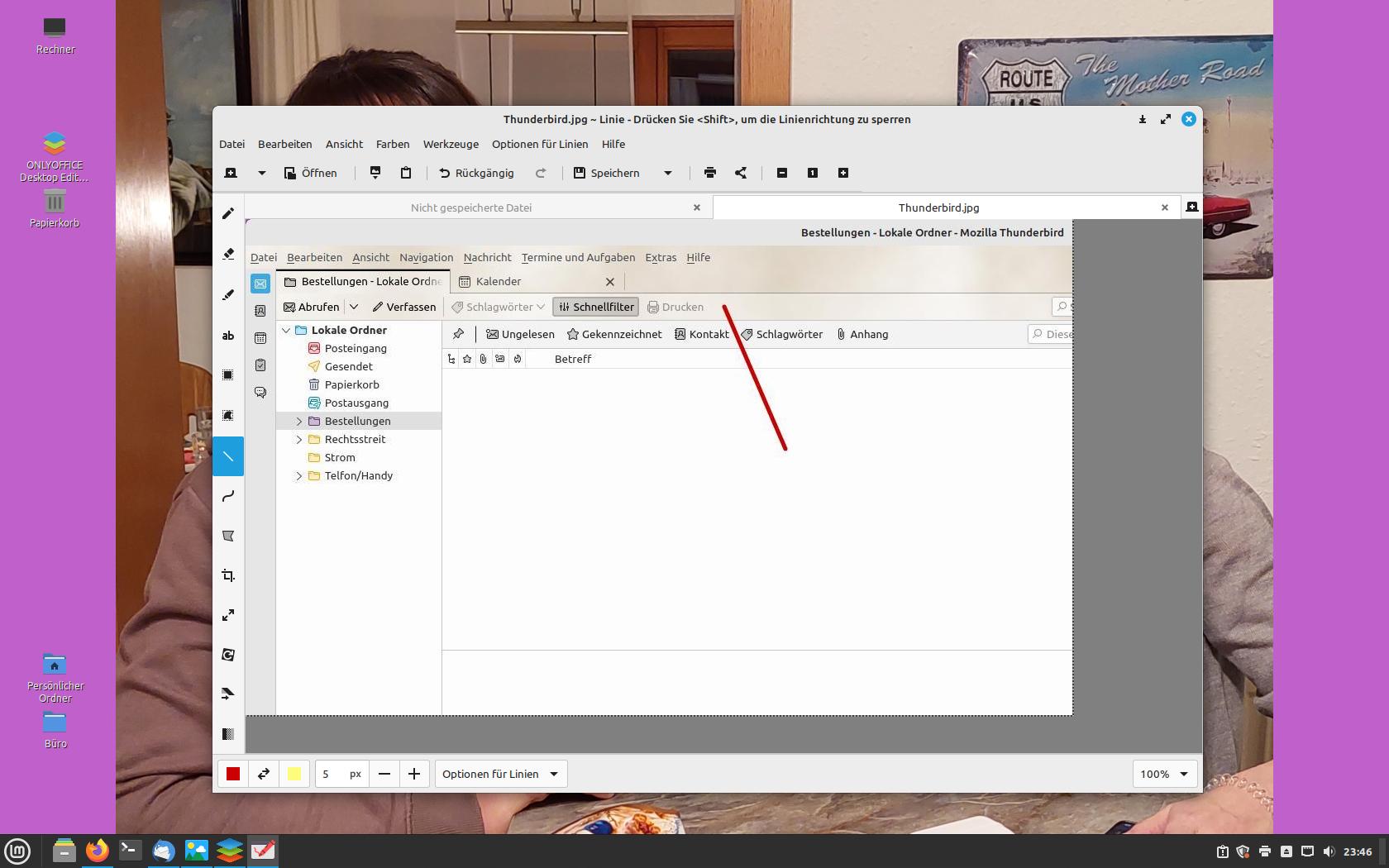Select the Eraser tool
This screenshot has height=868, width=1389.
[228, 255]
